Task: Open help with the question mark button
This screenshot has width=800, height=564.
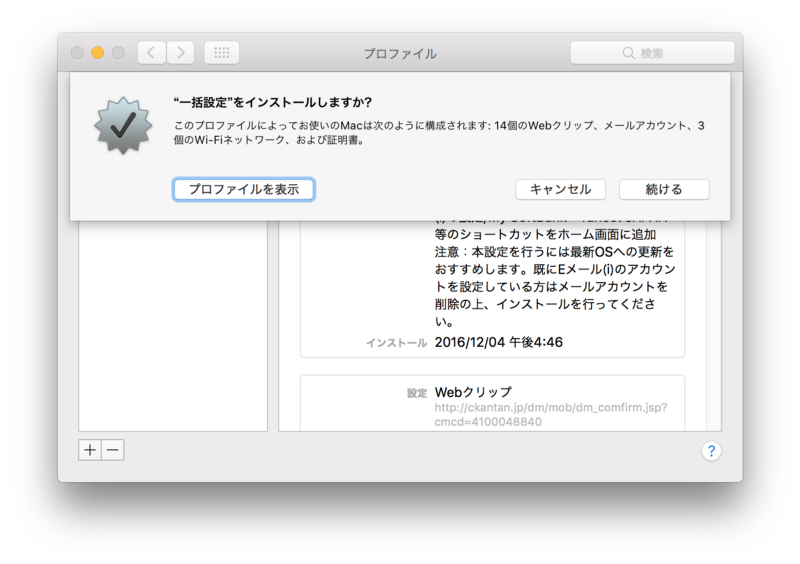Action: point(711,451)
